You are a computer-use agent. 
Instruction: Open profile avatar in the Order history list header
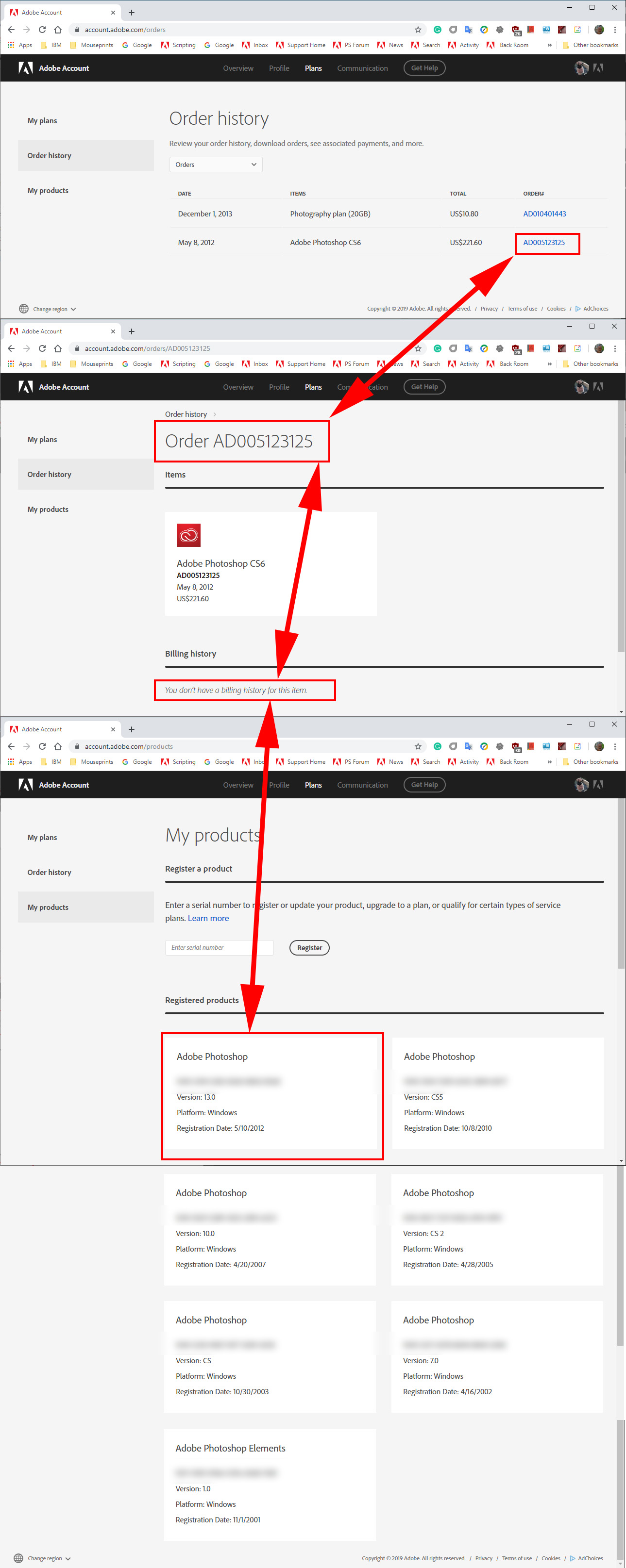coord(581,68)
